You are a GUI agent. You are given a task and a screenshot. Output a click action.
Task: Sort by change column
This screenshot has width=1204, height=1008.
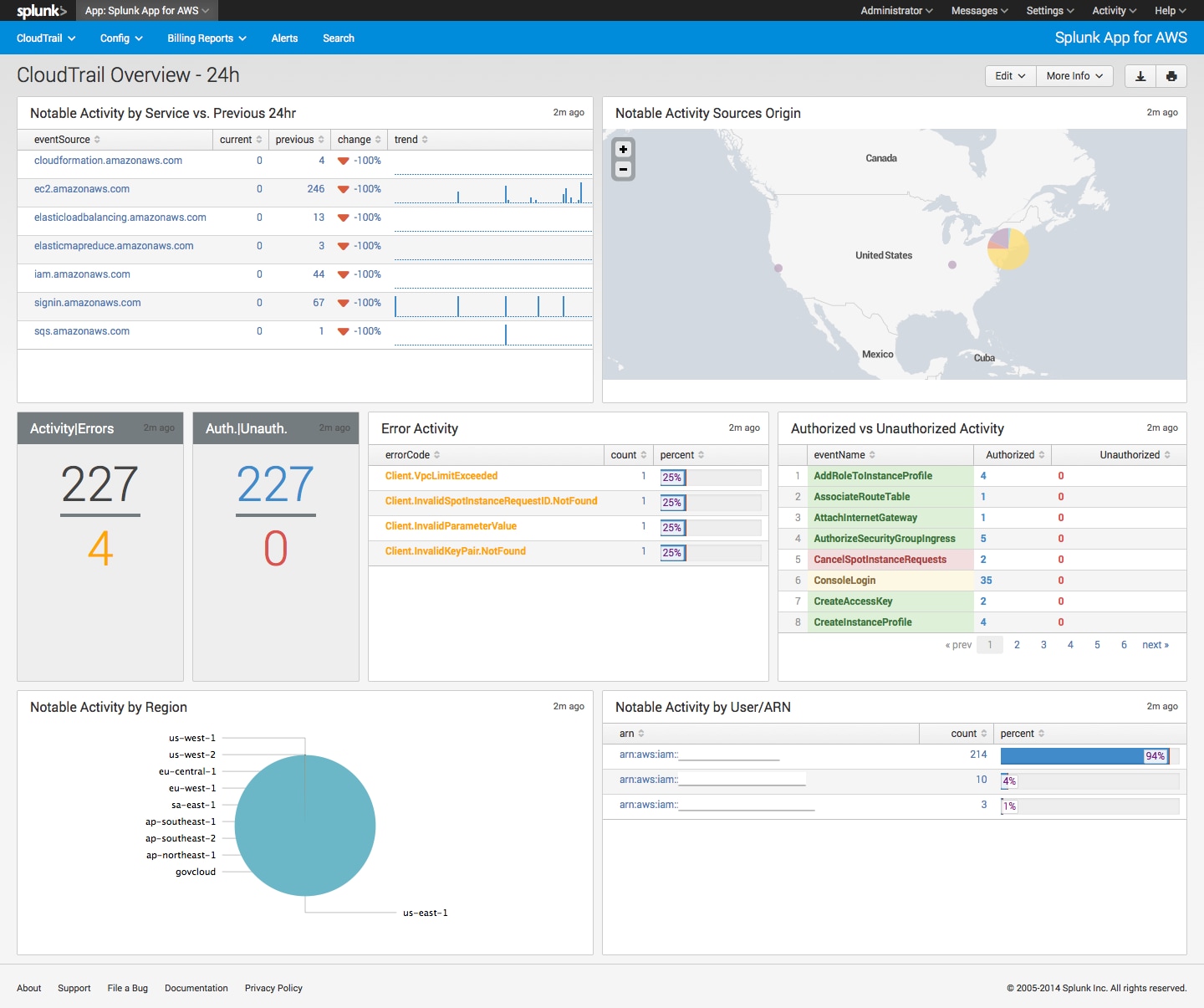click(360, 140)
